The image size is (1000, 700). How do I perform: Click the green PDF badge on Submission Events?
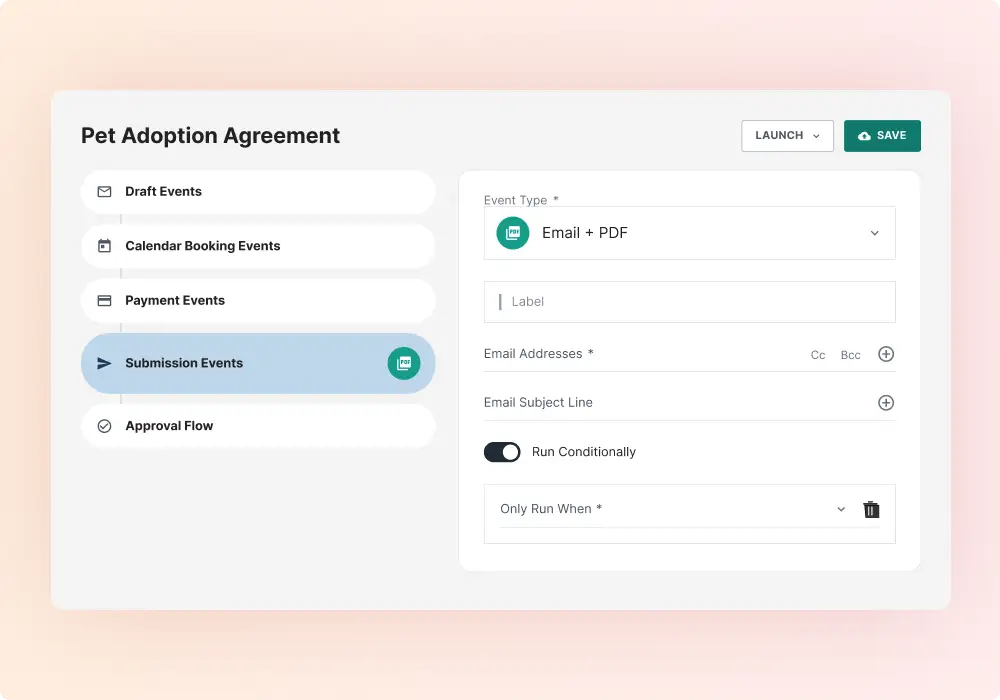coord(404,363)
